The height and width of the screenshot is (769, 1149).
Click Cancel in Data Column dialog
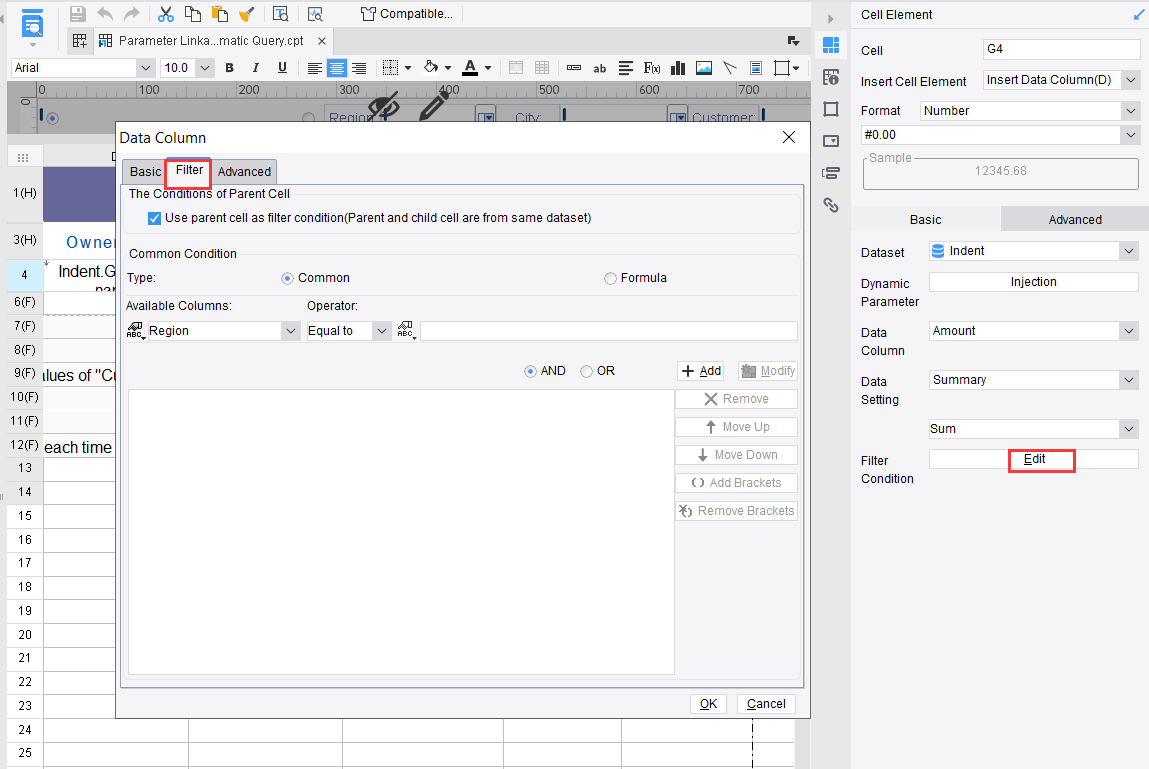pyautogui.click(x=766, y=704)
